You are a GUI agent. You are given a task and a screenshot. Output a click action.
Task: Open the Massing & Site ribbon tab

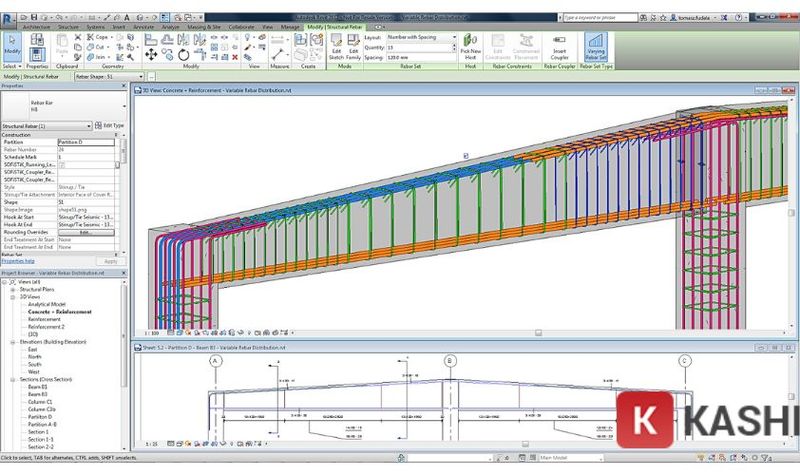[204, 27]
